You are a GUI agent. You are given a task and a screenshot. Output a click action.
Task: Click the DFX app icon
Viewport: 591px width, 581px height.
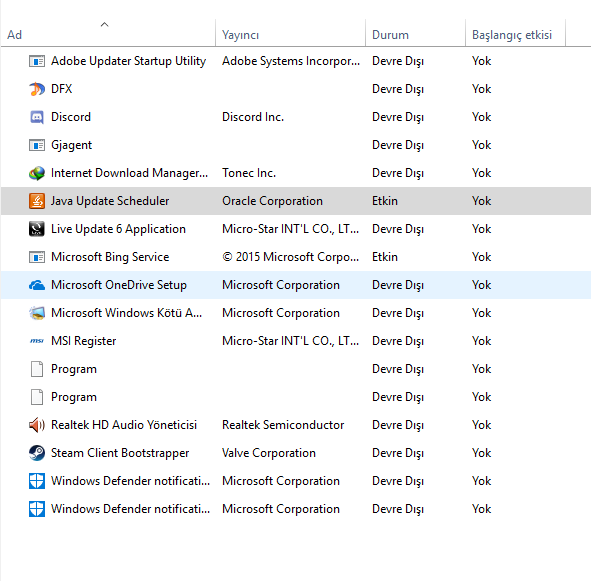pos(37,89)
